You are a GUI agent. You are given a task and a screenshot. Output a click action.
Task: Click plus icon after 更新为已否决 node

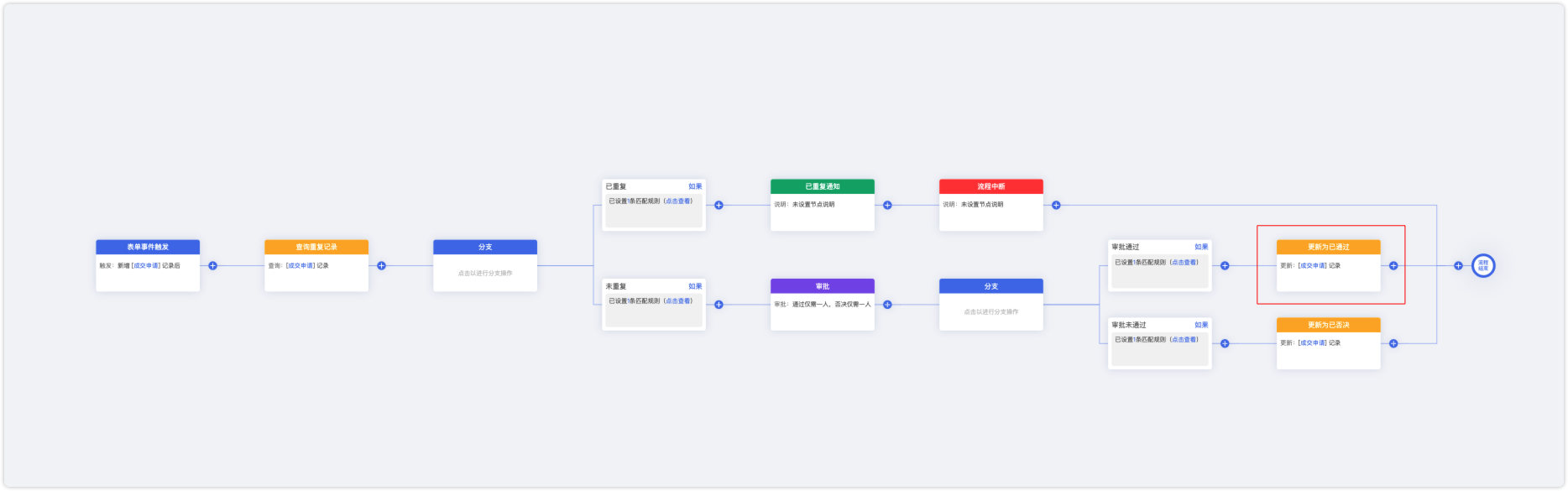tap(1393, 343)
